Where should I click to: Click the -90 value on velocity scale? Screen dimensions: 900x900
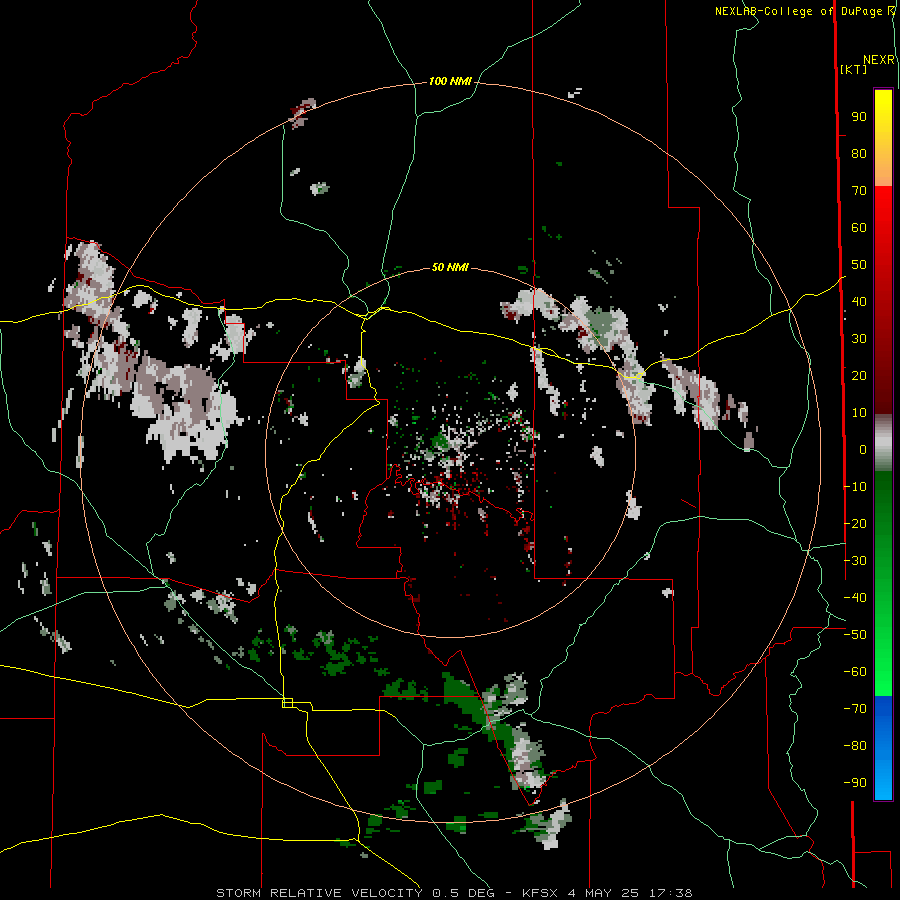click(x=855, y=783)
